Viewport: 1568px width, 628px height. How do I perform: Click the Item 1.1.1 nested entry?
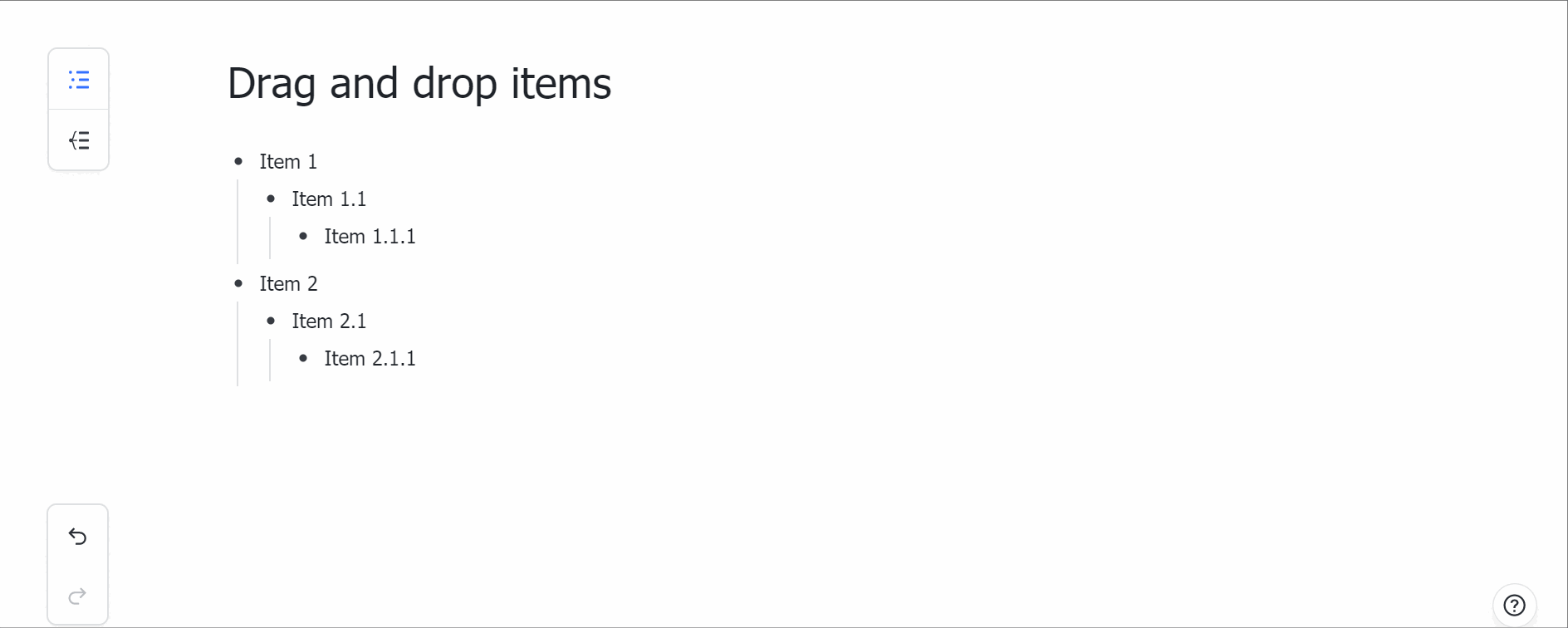370,237
